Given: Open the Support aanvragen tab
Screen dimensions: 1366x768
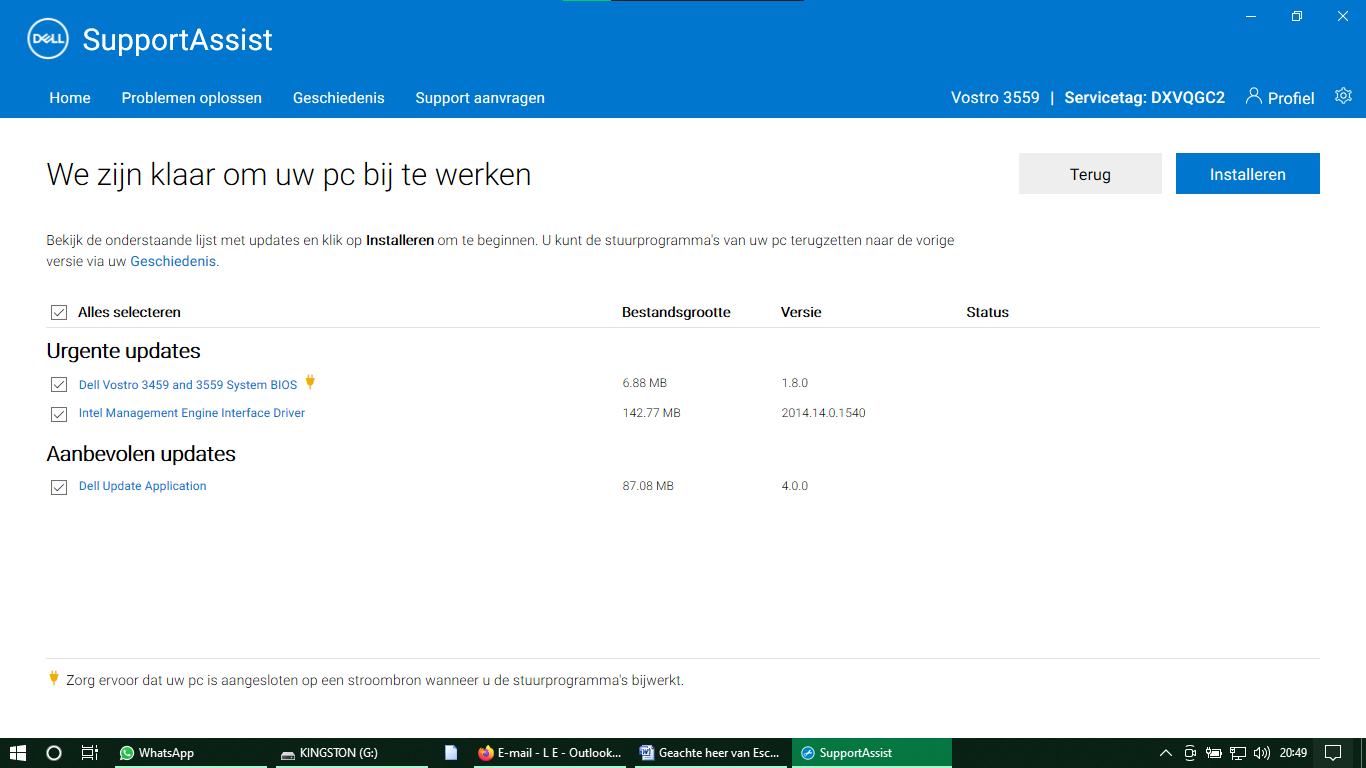Looking at the screenshot, I should (x=480, y=98).
